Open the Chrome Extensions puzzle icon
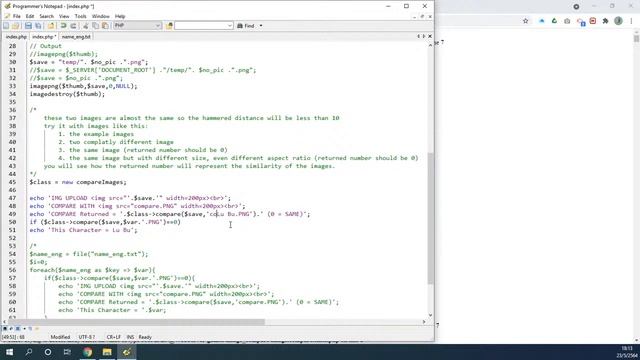The image size is (640, 360). (x=605, y=21)
